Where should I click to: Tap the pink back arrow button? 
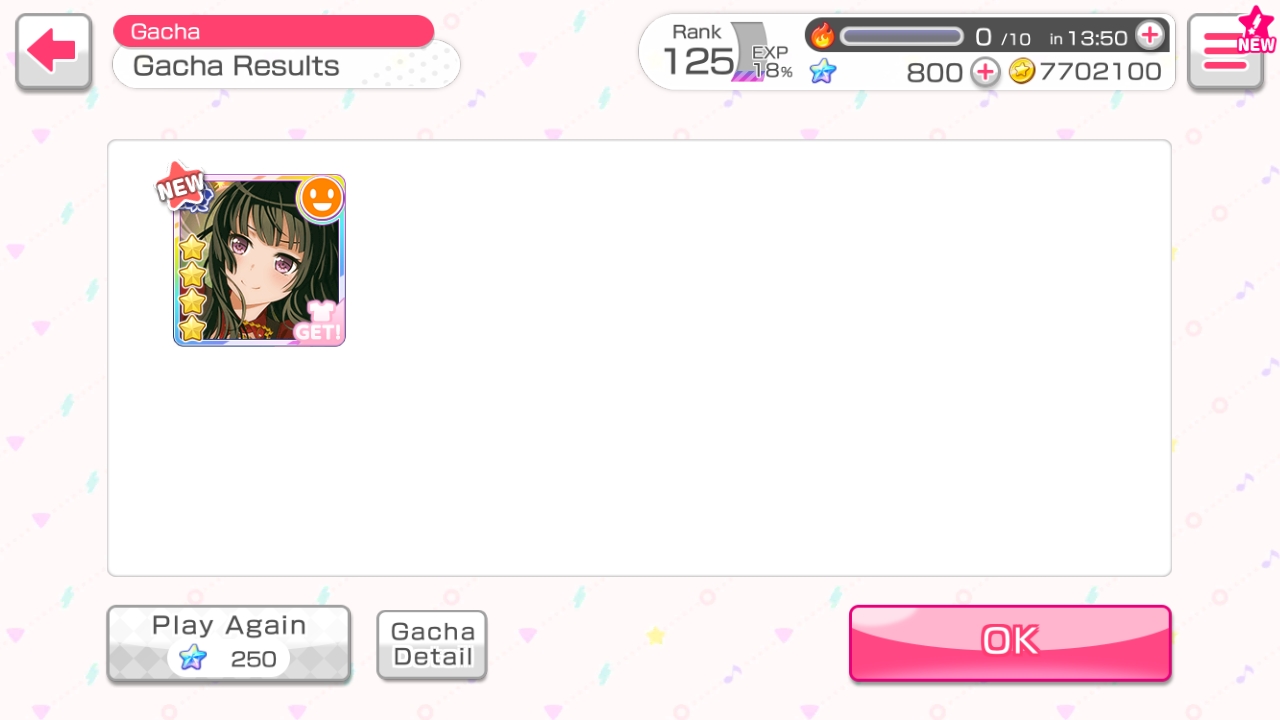click(x=53, y=50)
